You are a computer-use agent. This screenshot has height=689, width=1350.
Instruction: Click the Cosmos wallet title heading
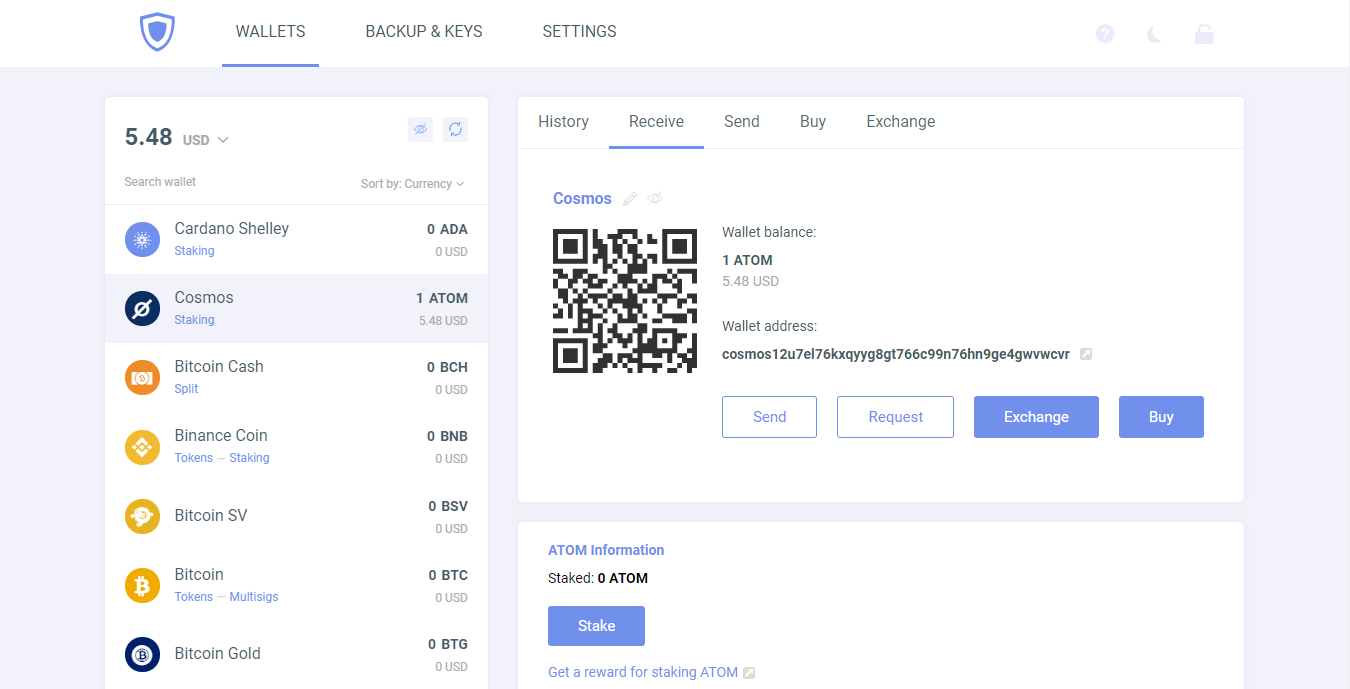pos(582,199)
